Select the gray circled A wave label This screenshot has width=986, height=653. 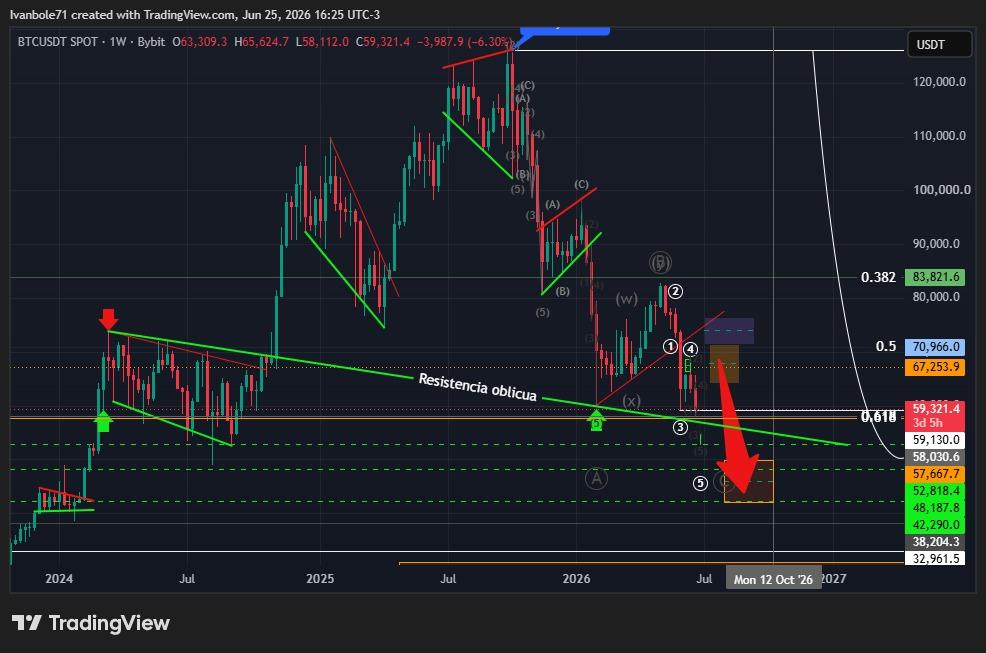click(596, 479)
